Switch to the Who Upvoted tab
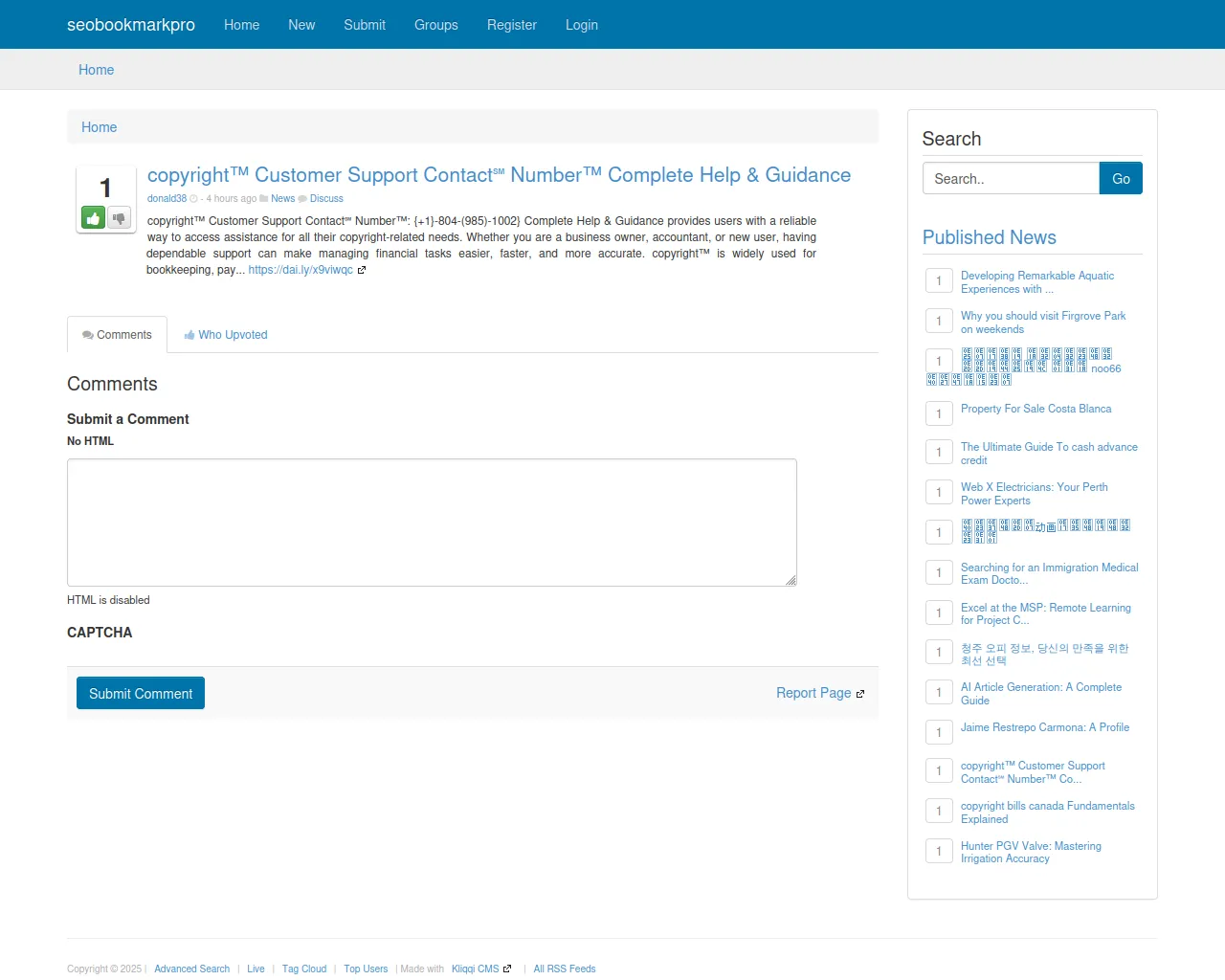The height and width of the screenshot is (980, 1225). [226, 335]
